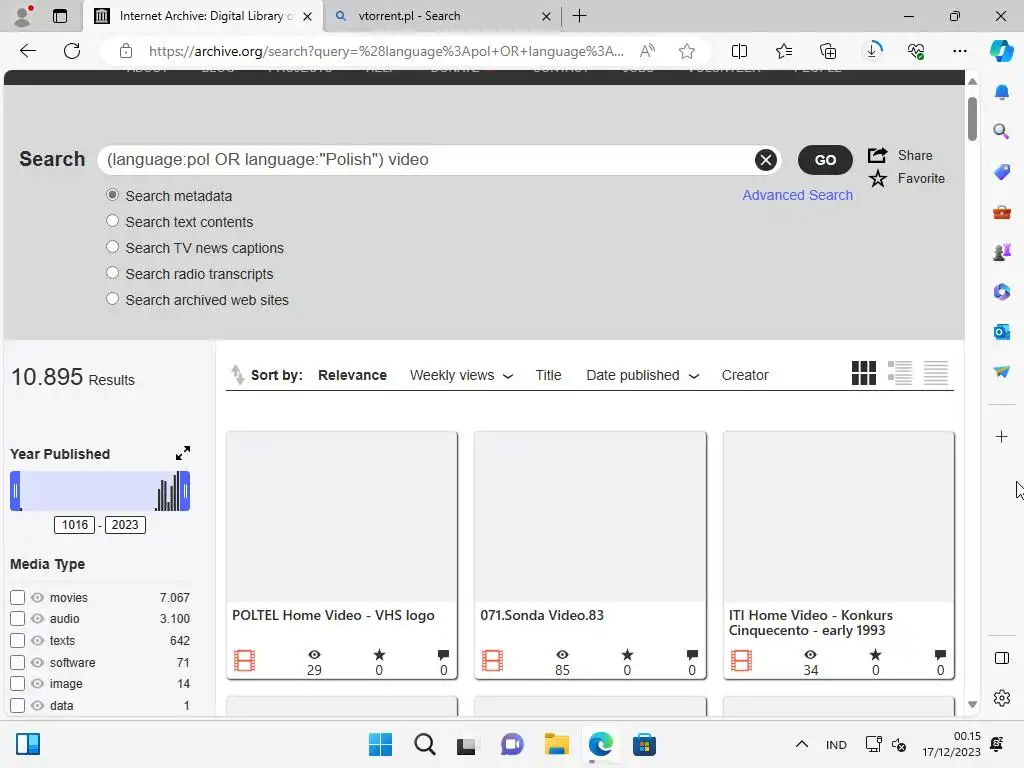The width and height of the screenshot is (1024, 768).
Task: Click movie icon on ITI Home Video card
Action: coord(741,661)
